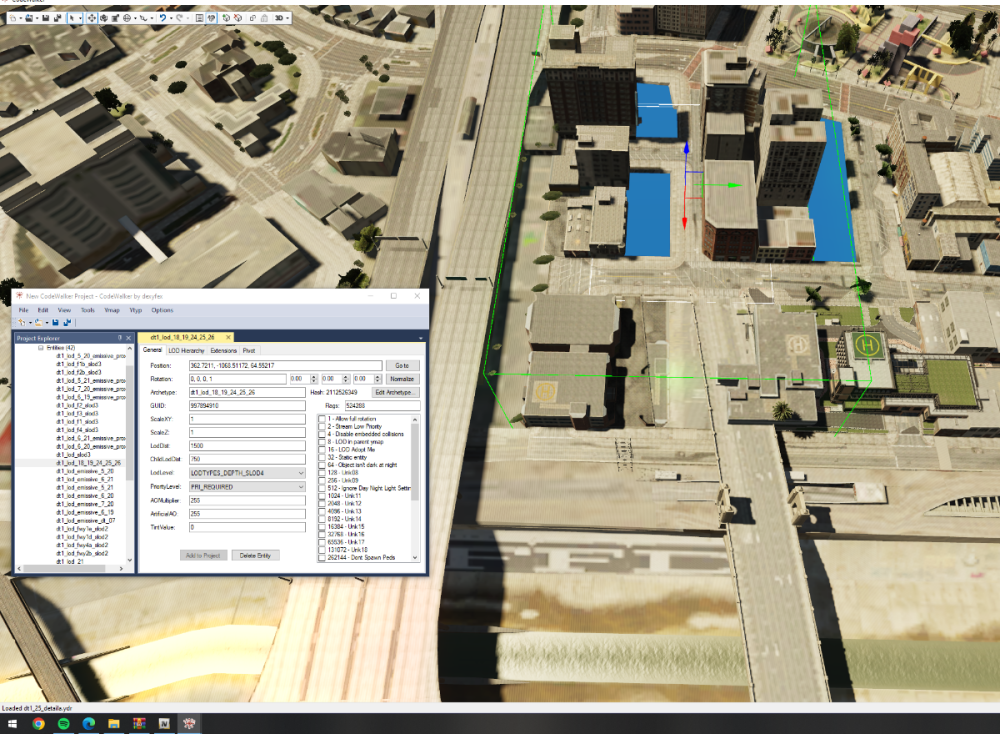Click Save All in the Project window toolbar

(x=67, y=323)
